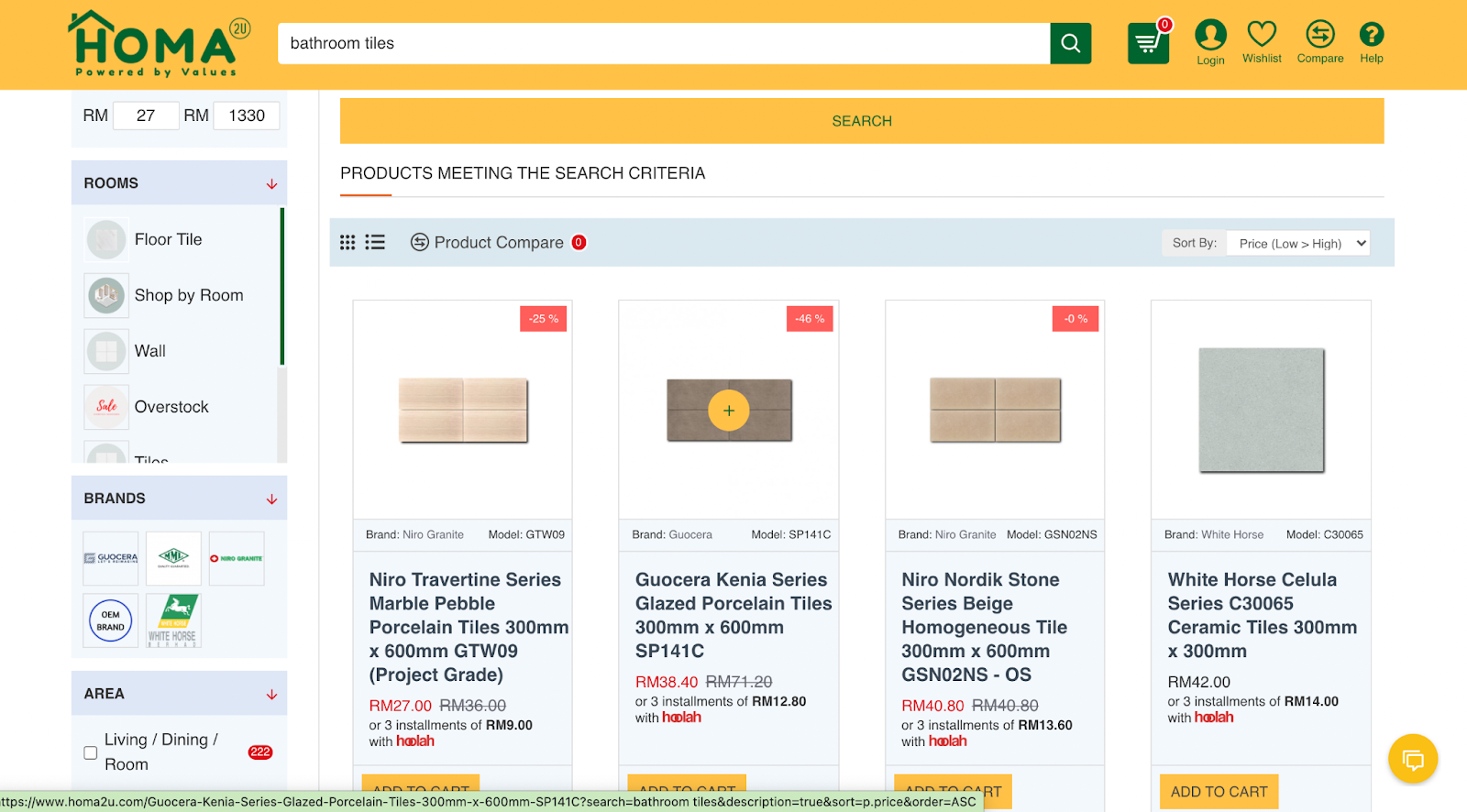
Task: Switch to grid view layout
Action: coord(347,242)
